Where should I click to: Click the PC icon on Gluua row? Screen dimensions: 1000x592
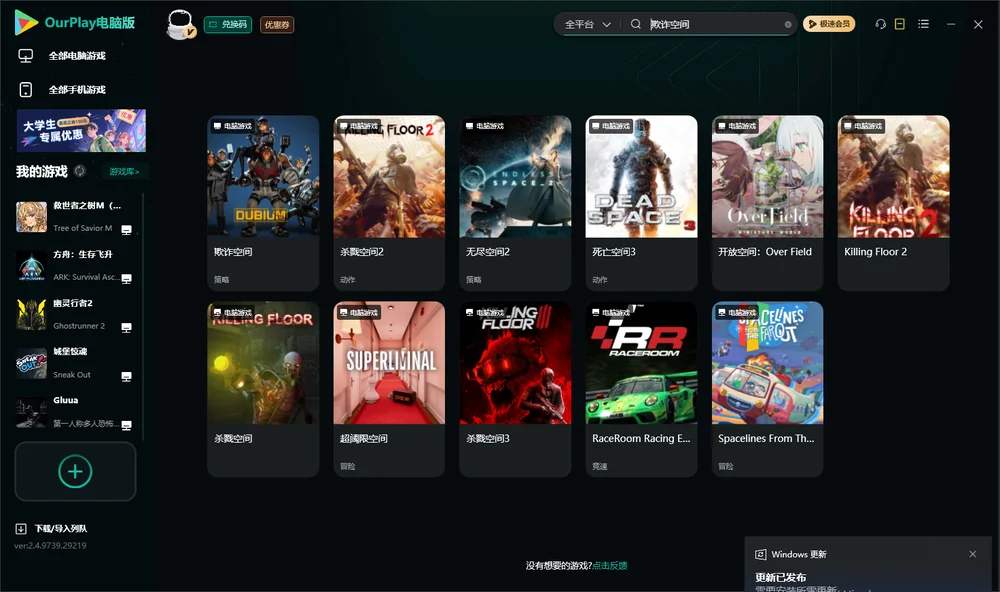pyautogui.click(x=126, y=426)
